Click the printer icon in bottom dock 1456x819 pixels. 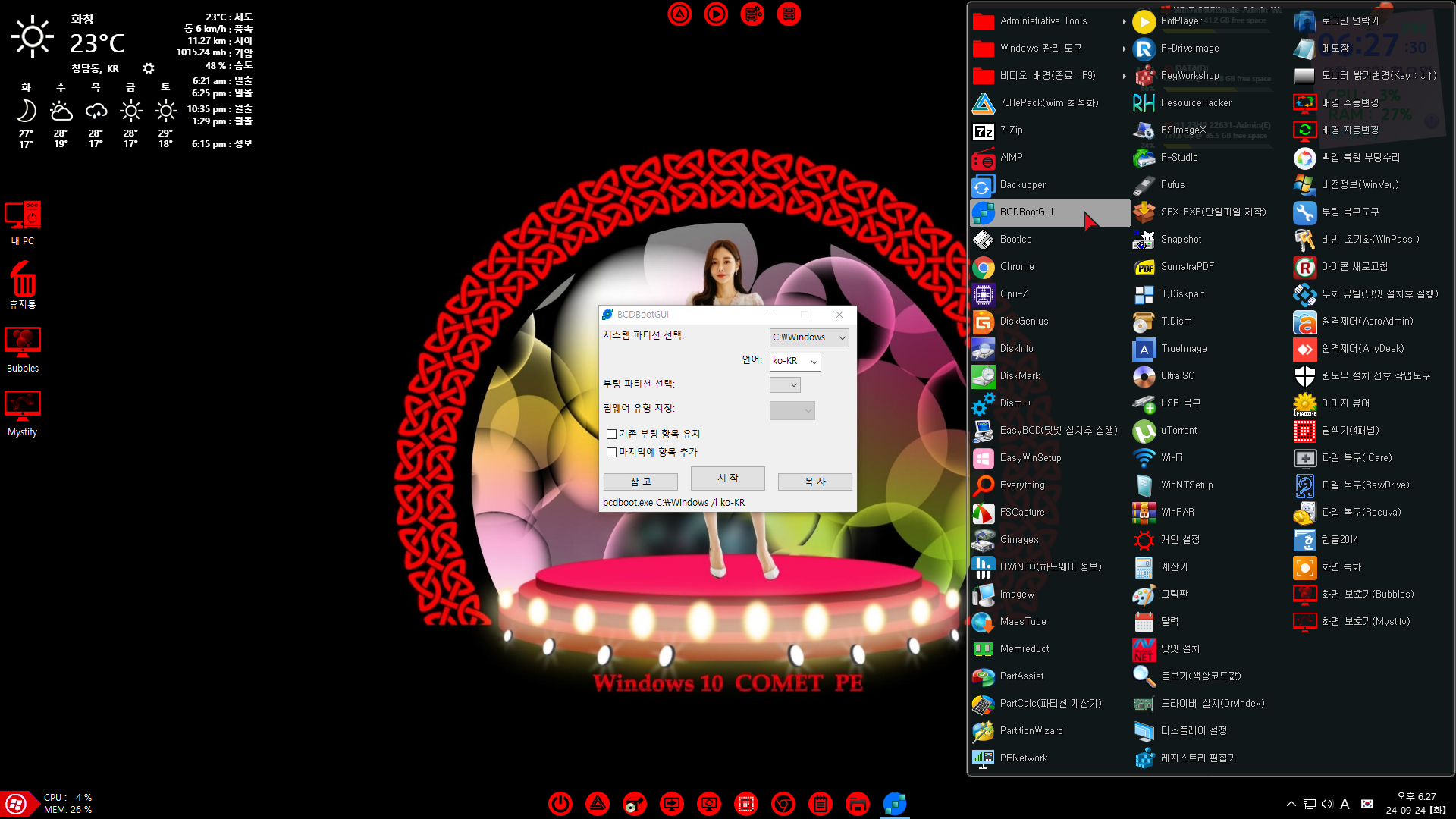click(x=858, y=803)
